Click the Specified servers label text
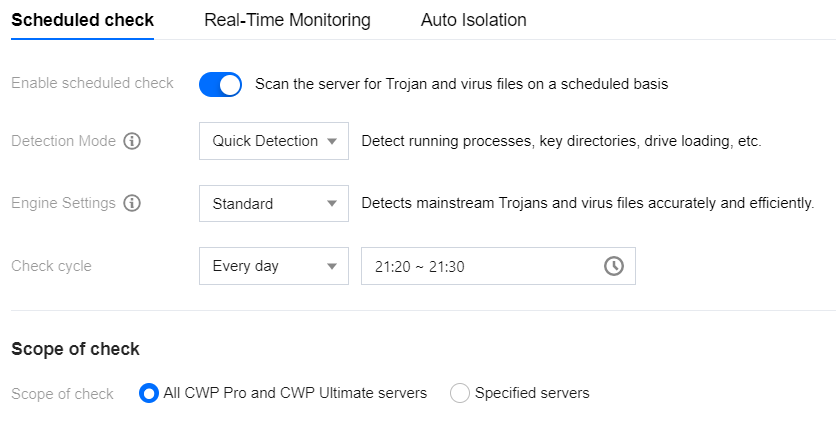836x427 pixels. [532, 393]
